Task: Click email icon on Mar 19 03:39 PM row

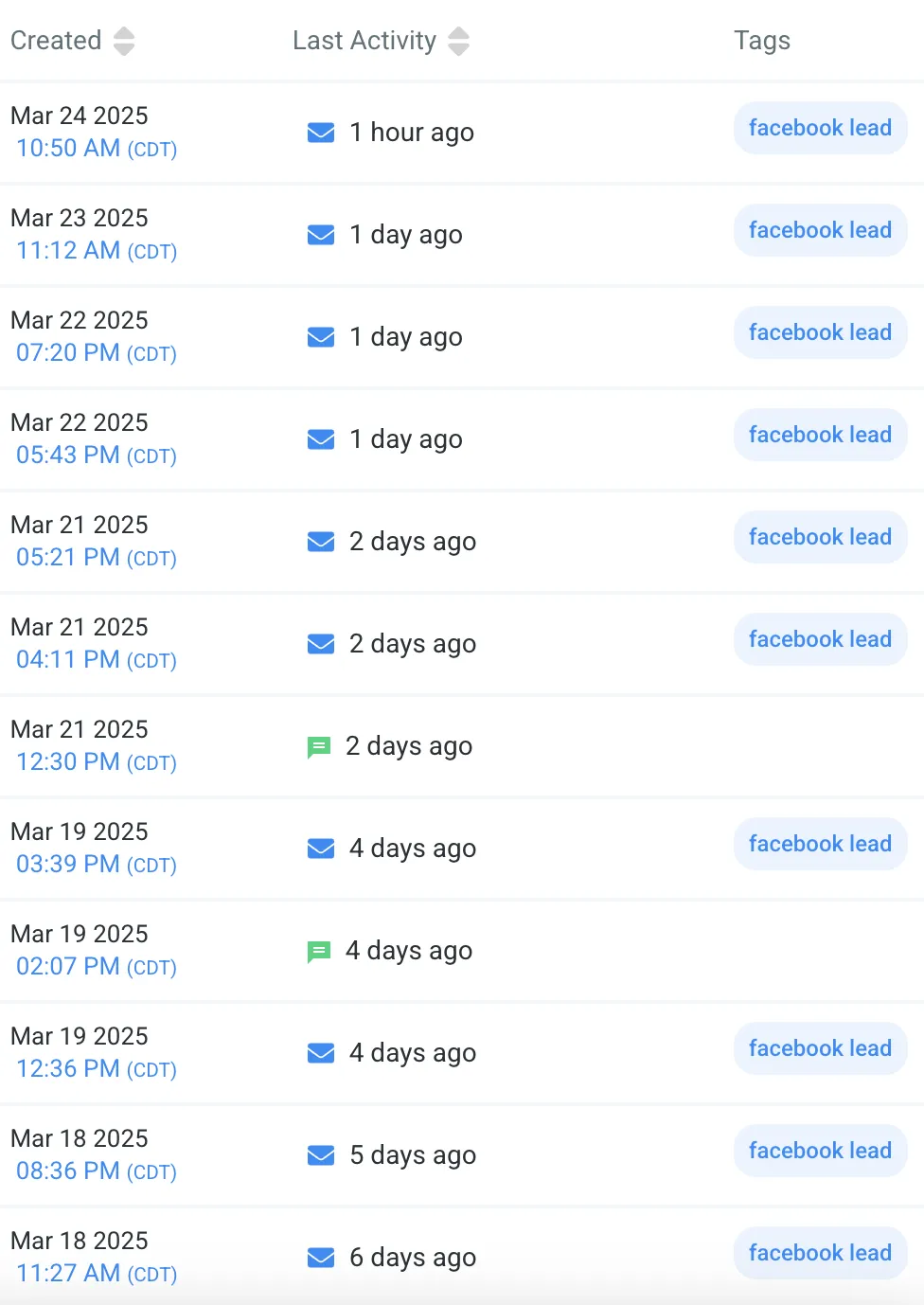Action: pos(321,849)
